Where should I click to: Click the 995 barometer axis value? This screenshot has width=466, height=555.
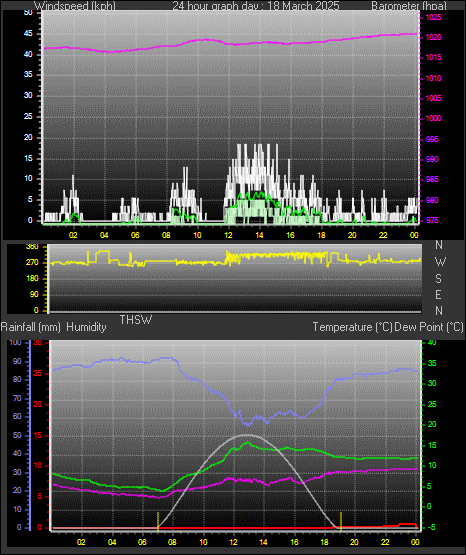tap(432, 139)
